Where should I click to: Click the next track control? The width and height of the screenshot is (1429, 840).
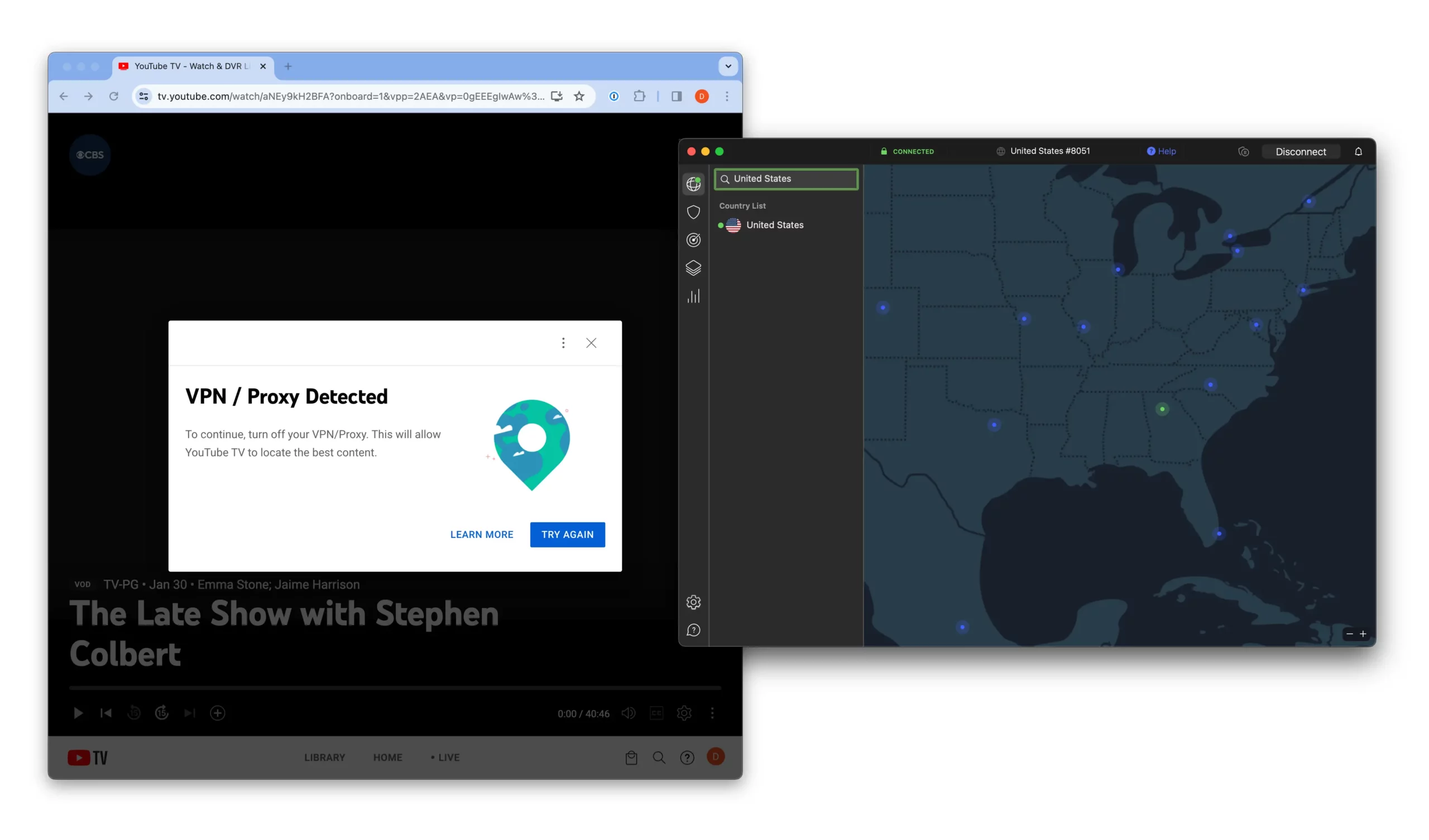pyautogui.click(x=189, y=713)
